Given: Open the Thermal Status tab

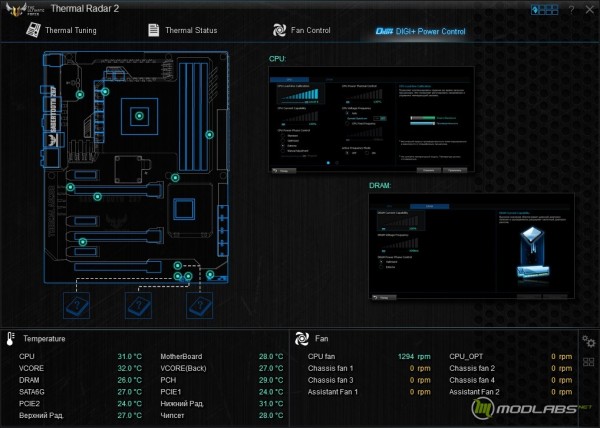Looking at the screenshot, I should click(x=184, y=31).
